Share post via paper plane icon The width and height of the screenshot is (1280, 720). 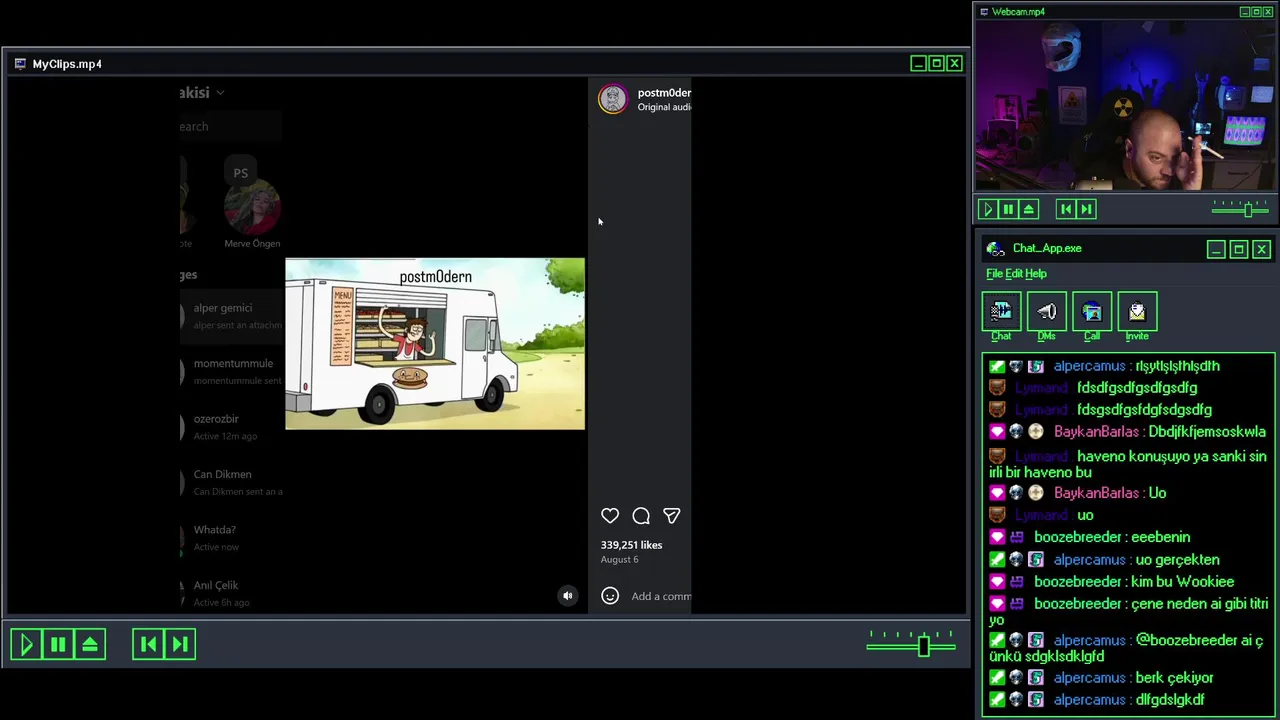tap(672, 516)
